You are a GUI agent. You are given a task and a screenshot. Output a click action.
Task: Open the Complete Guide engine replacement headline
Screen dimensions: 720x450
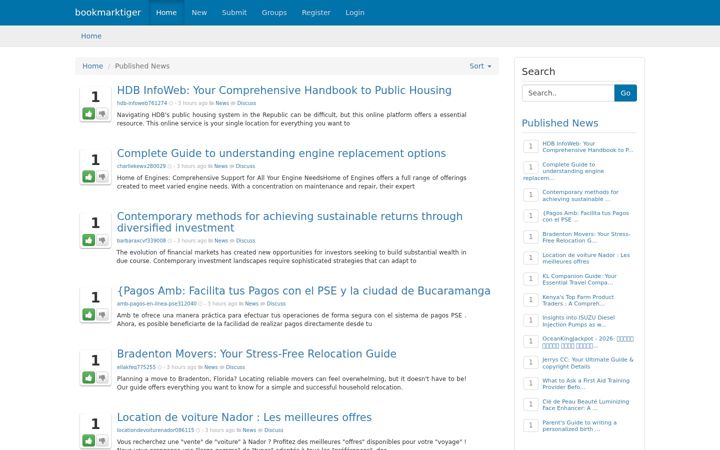(281, 153)
